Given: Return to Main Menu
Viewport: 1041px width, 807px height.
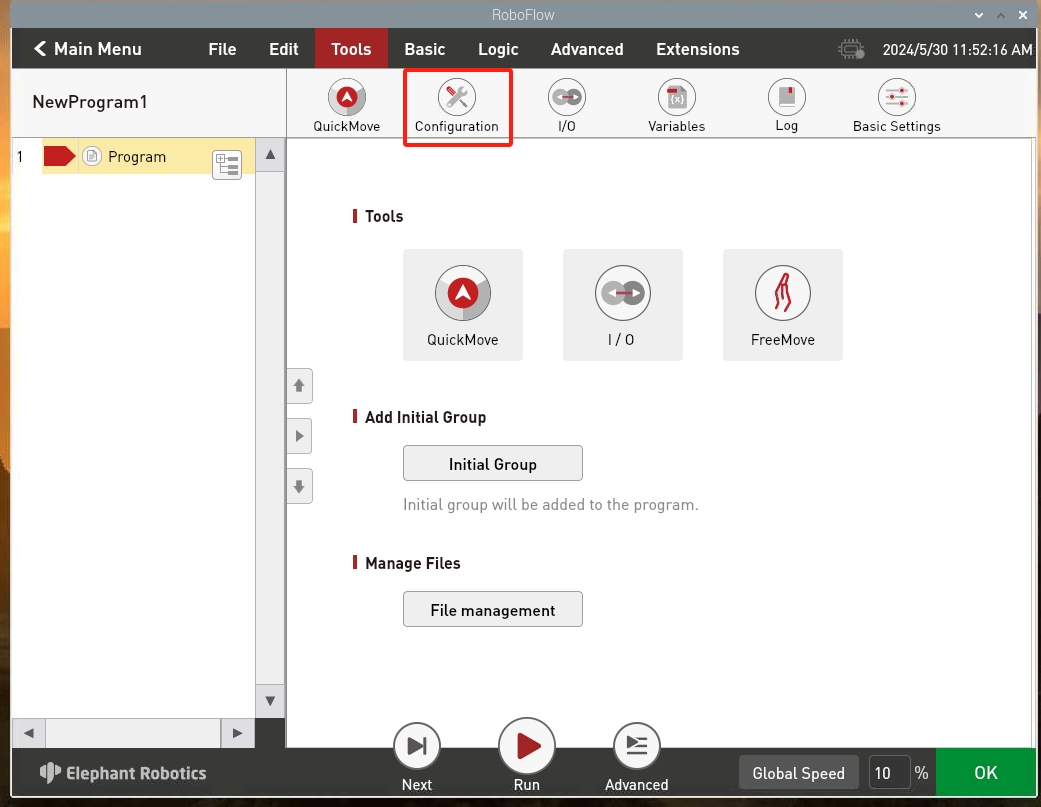Looking at the screenshot, I should coord(88,49).
